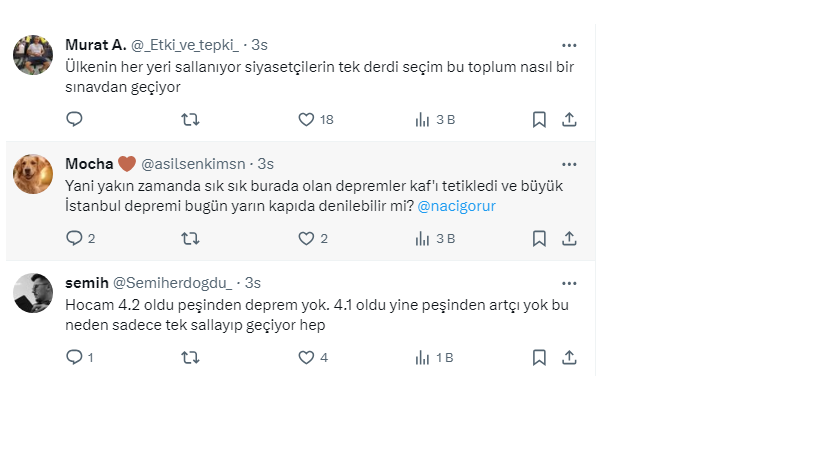Like semih's tweet with 4 likes
The image size is (837, 463).
point(307,357)
